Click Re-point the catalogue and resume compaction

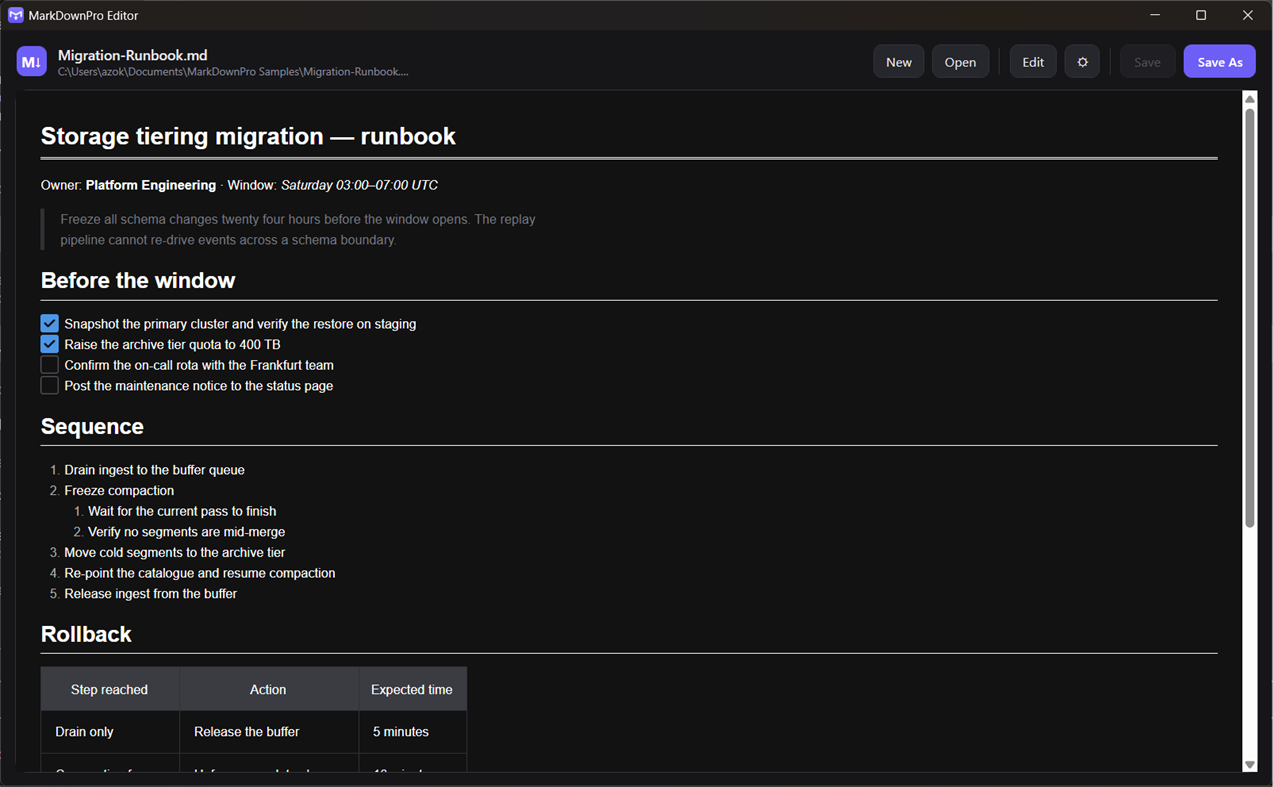[200, 573]
